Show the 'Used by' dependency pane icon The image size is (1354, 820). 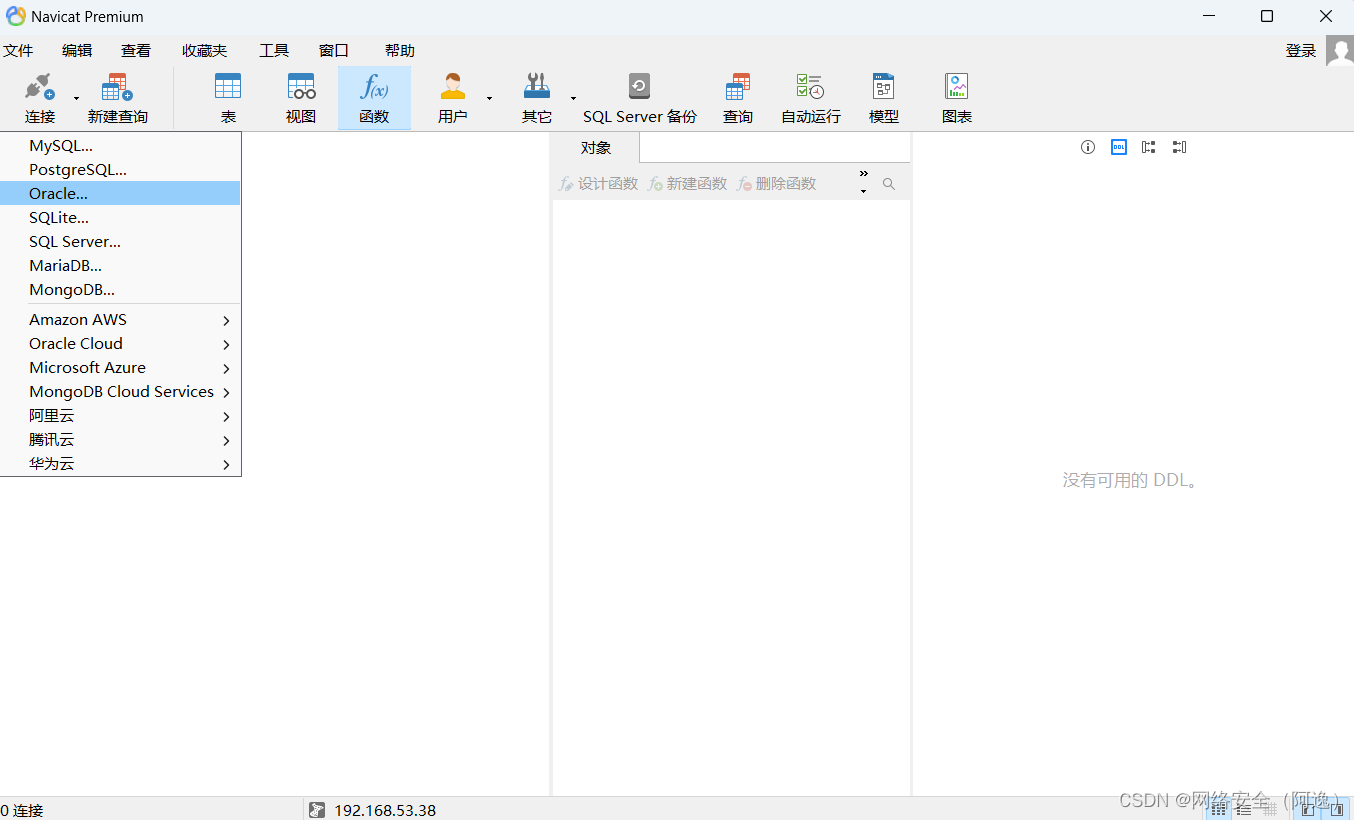coord(1179,147)
